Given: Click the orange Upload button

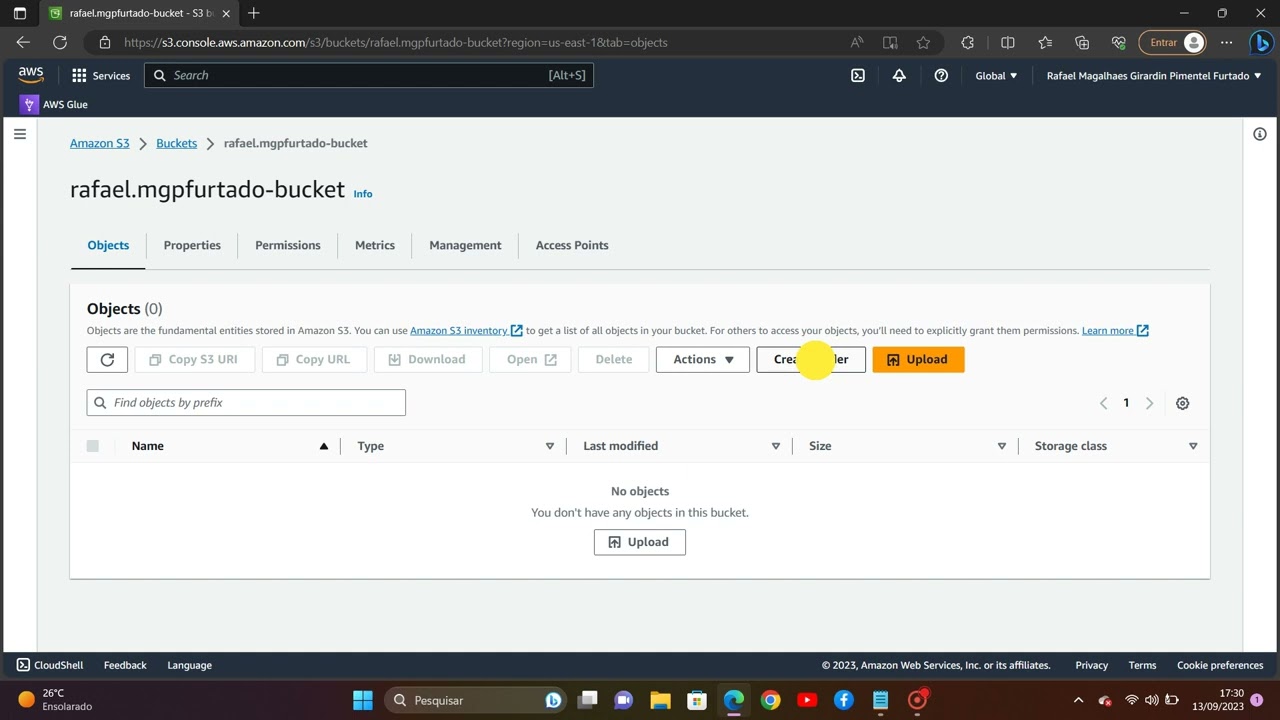Looking at the screenshot, I should click(918, 359).
